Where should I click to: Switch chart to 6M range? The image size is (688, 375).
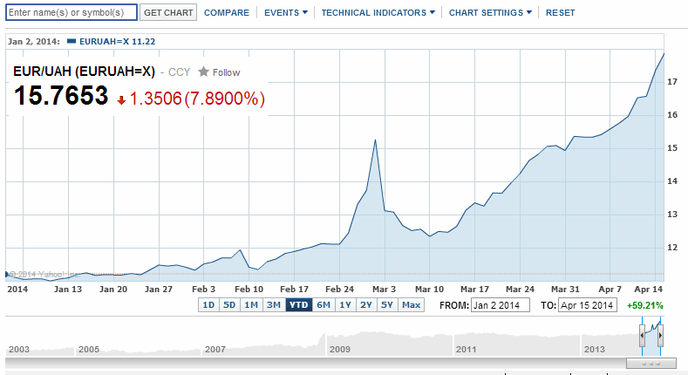323,305
